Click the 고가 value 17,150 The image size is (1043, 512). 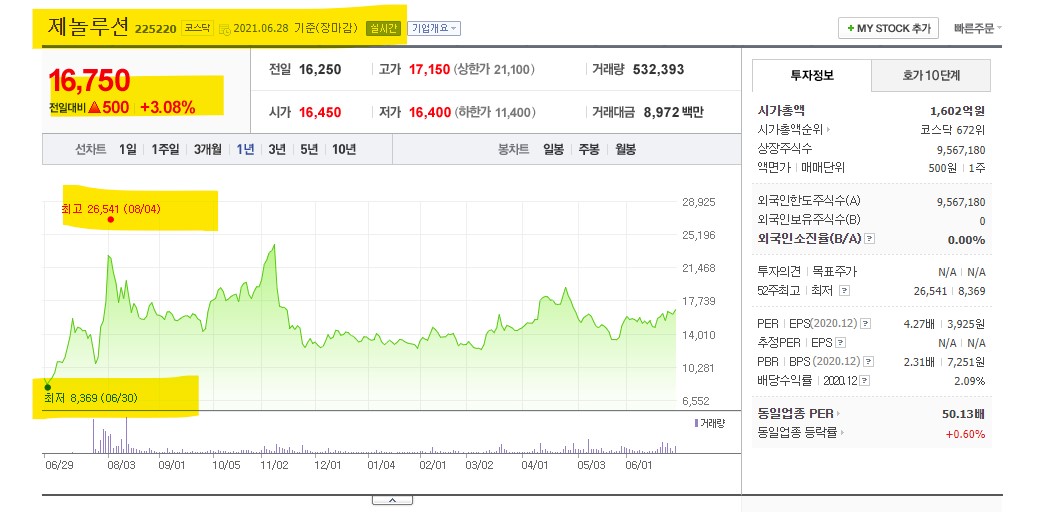click(429, 69)
